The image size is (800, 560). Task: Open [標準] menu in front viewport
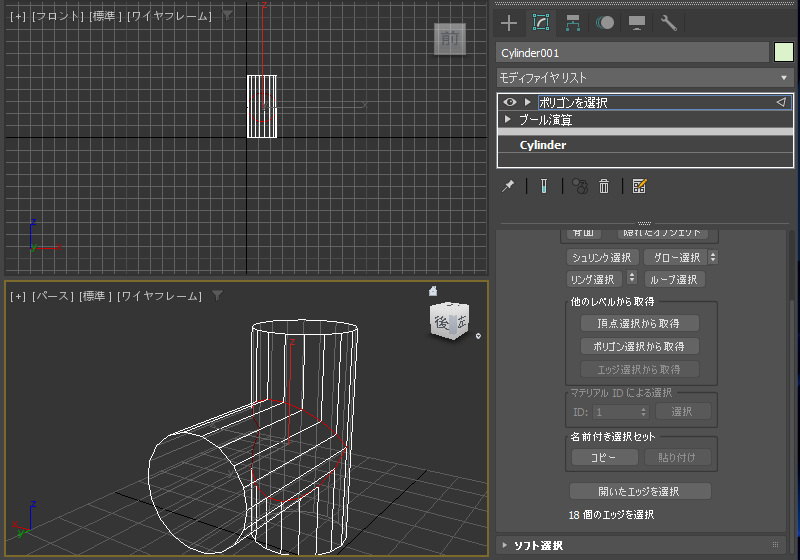(106, 16)
